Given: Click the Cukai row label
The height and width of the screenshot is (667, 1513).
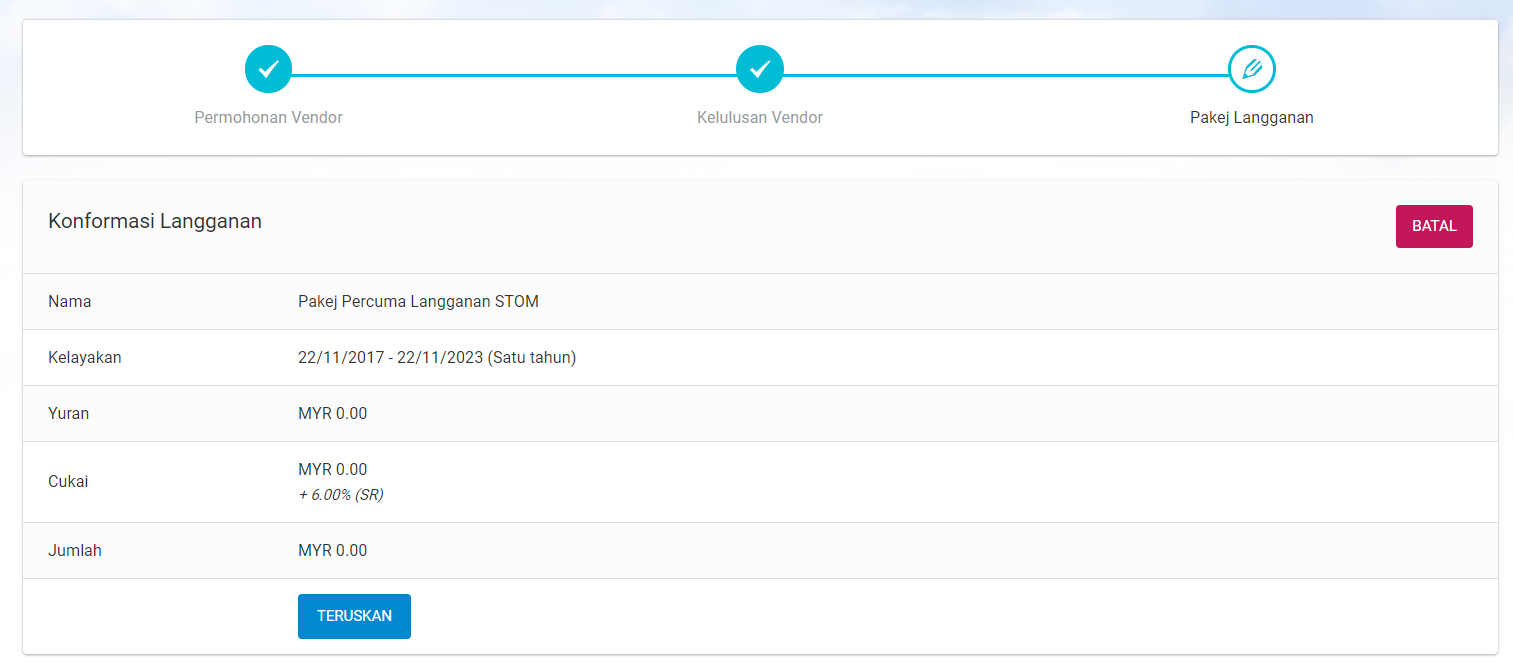Looking at the screenshot, I should coord(68,481).
